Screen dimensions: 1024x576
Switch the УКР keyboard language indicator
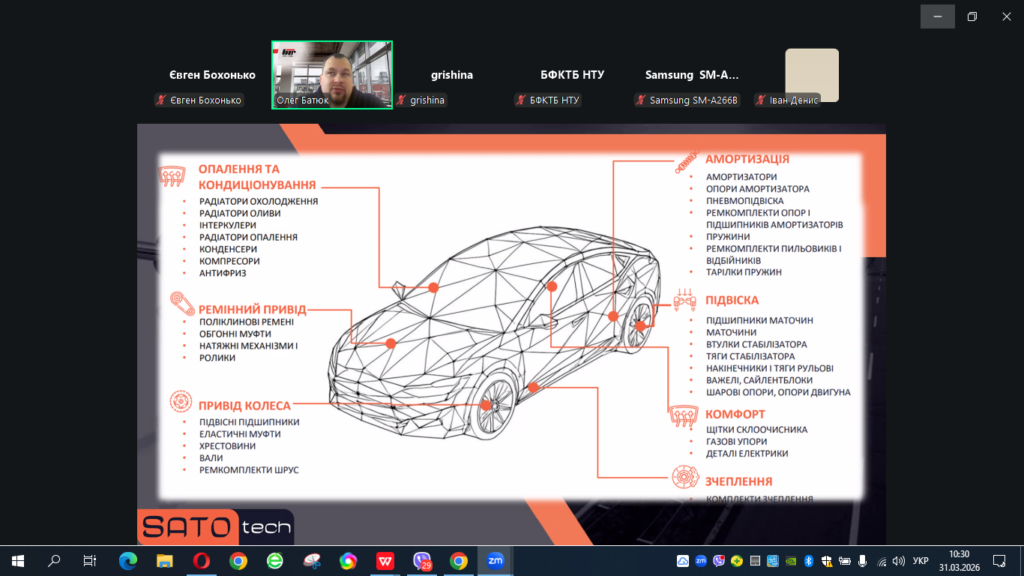pyautogui.click(x=920, y=561)
